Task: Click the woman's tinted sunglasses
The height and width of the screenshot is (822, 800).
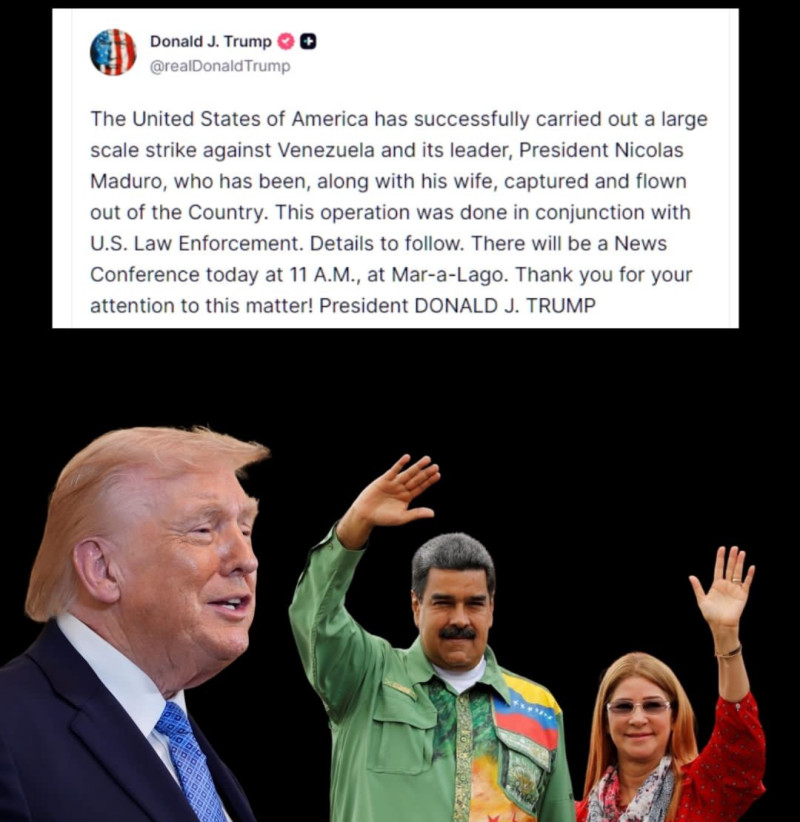Action: (x=639, y=707)
